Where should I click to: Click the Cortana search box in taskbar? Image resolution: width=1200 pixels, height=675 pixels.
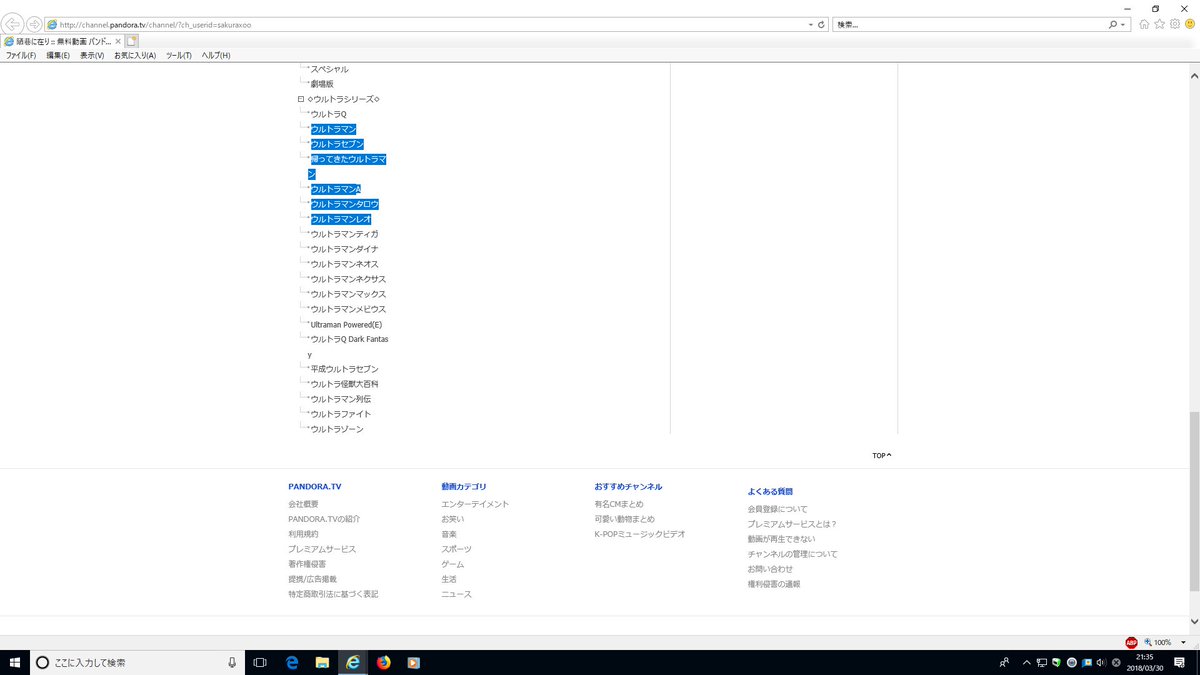[x=138, y=662]
